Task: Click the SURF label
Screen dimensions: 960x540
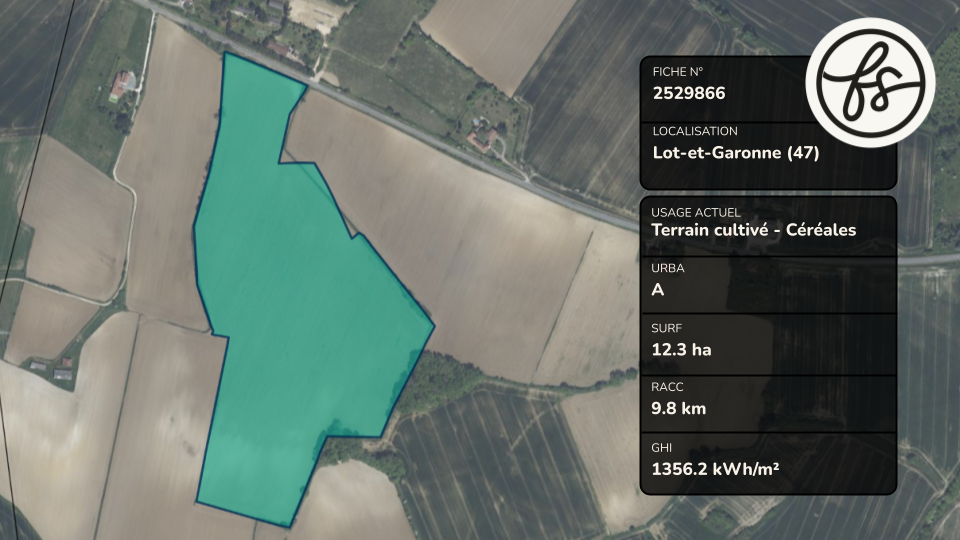Action: (667, 328)
